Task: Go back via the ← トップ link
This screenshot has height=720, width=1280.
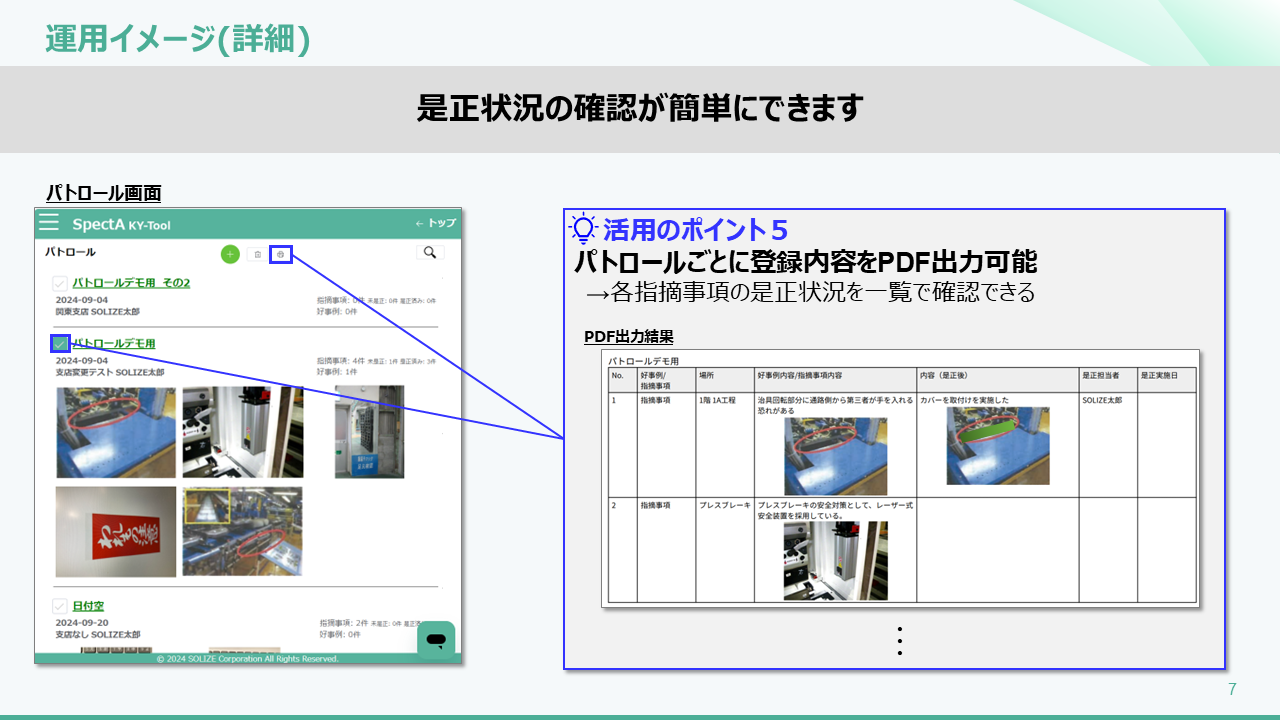Action: pos(435,223)
